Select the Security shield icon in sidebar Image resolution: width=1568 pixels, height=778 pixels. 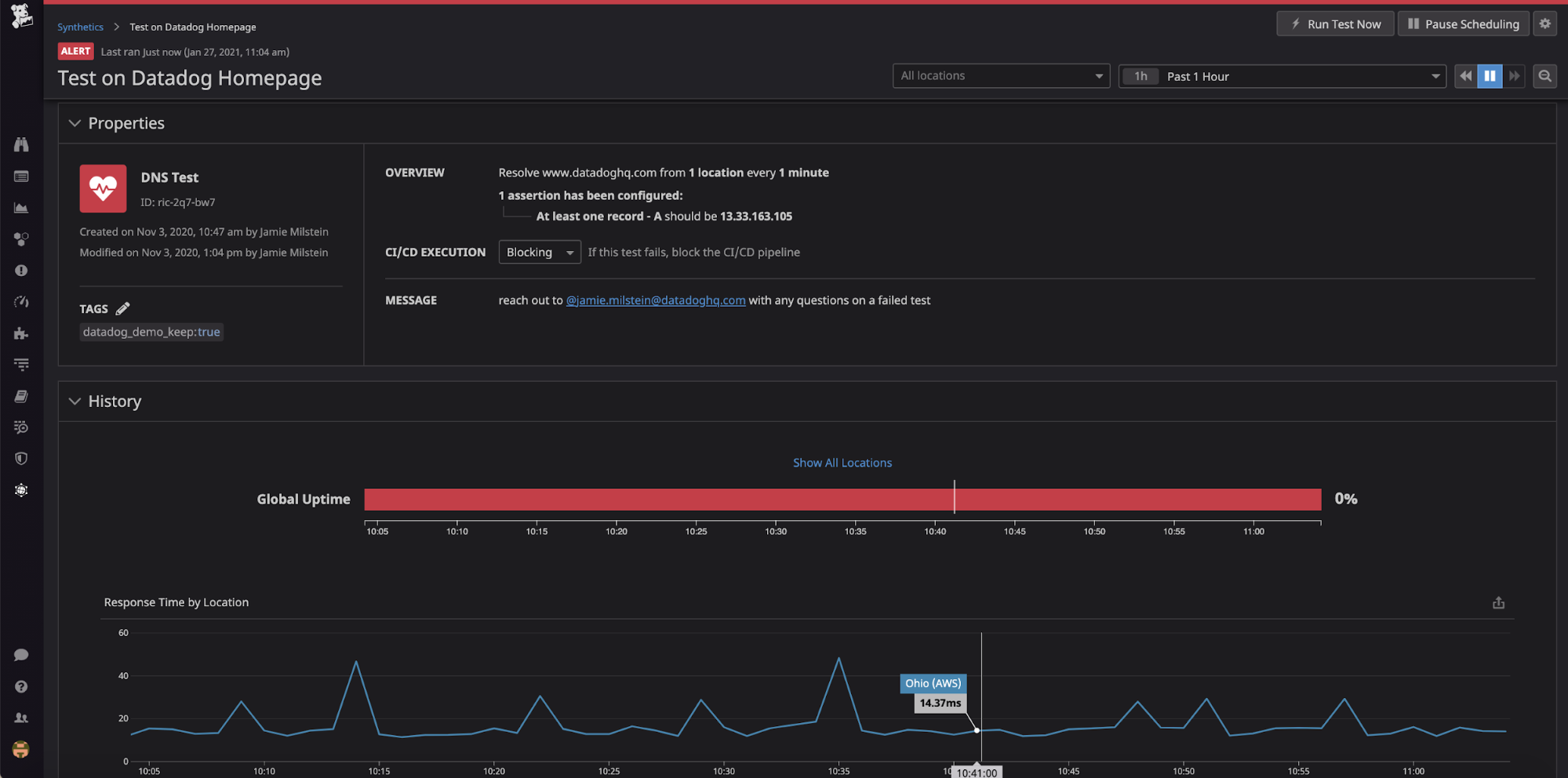(21, 458)
